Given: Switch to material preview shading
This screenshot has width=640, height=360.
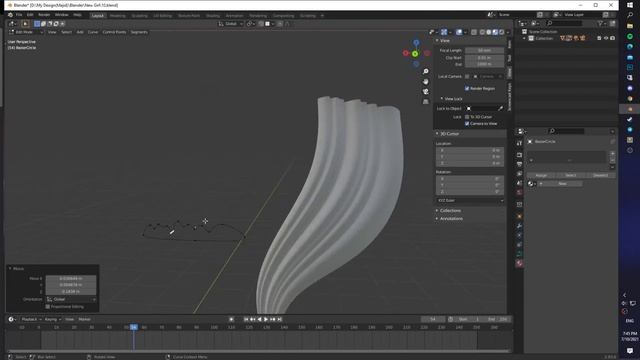Looking at the screenshot, I should point(495,32).
